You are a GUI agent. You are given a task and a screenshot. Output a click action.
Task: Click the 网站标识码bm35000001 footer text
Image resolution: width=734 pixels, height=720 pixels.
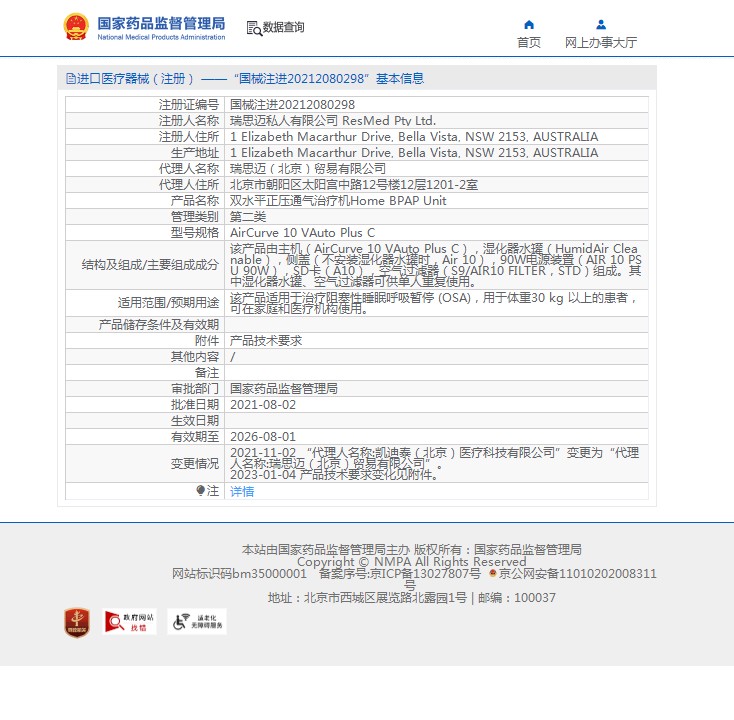[x=239, y=573]
